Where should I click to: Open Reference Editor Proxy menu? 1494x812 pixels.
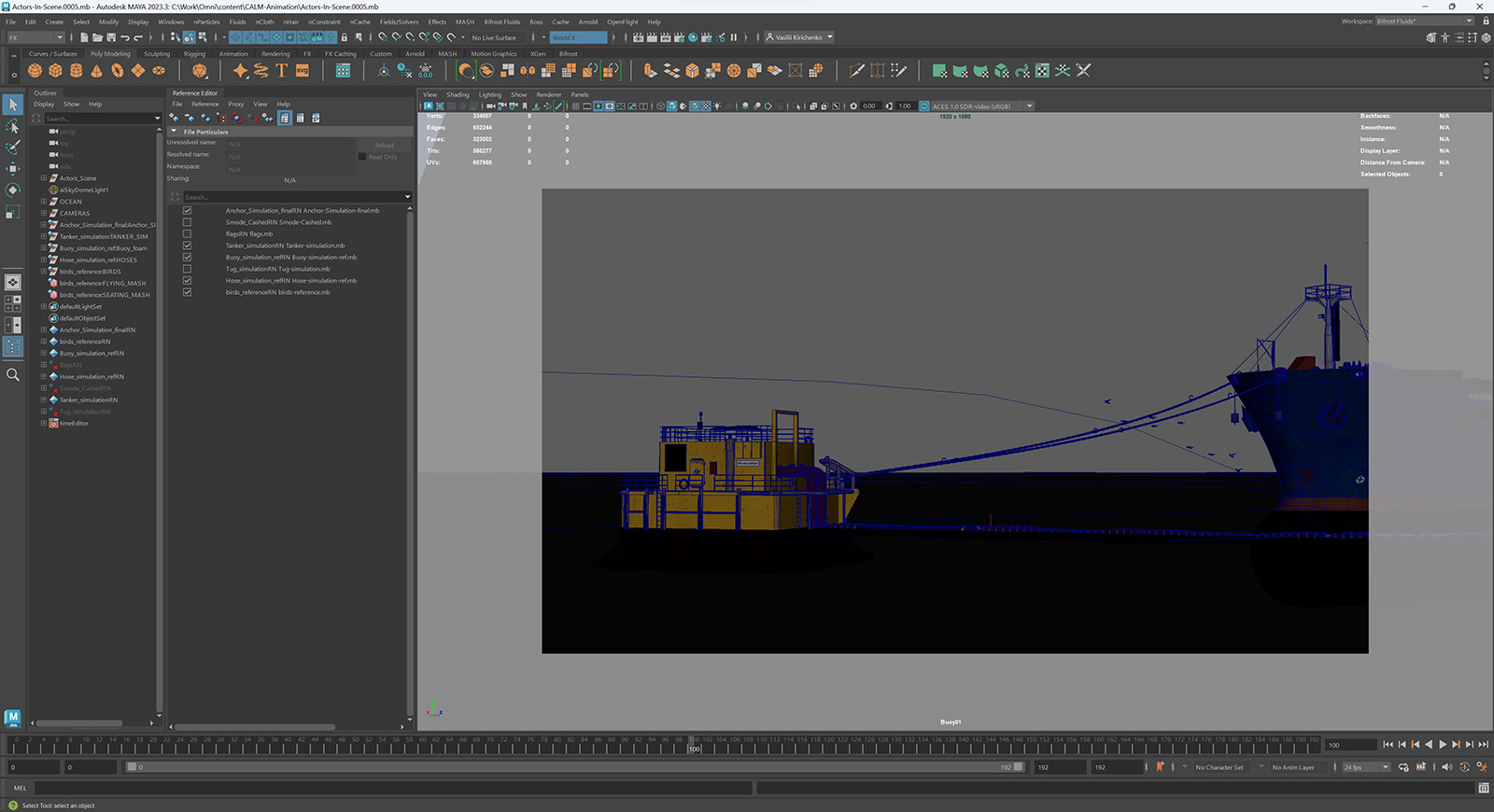[x=236, y=104]
